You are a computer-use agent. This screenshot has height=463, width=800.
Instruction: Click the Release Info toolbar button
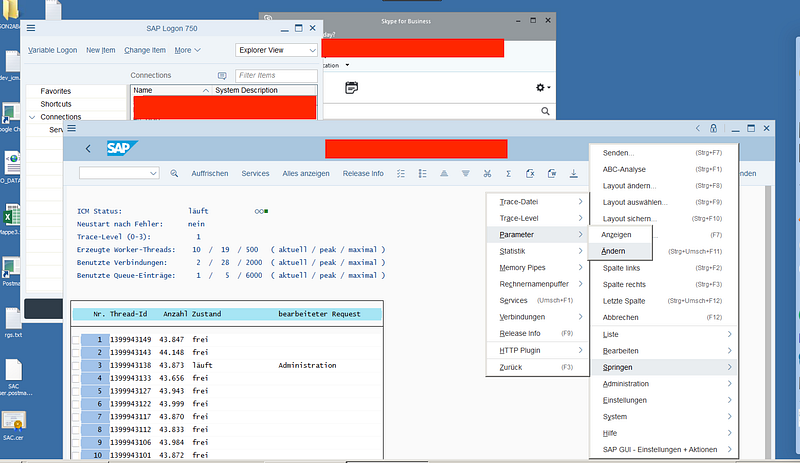(x=363, y=174)
